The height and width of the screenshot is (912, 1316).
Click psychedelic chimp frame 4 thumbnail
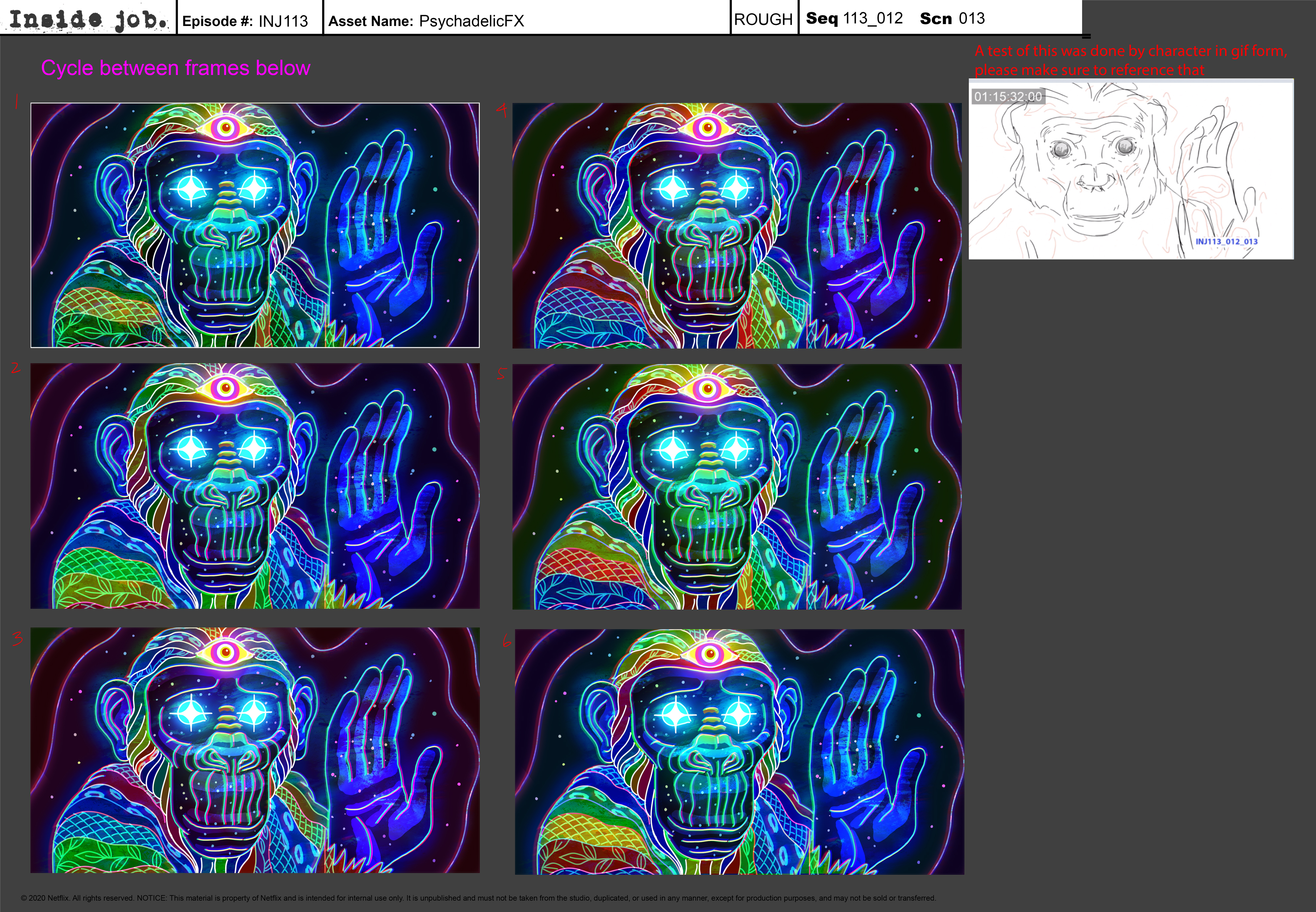coord(736,225)
